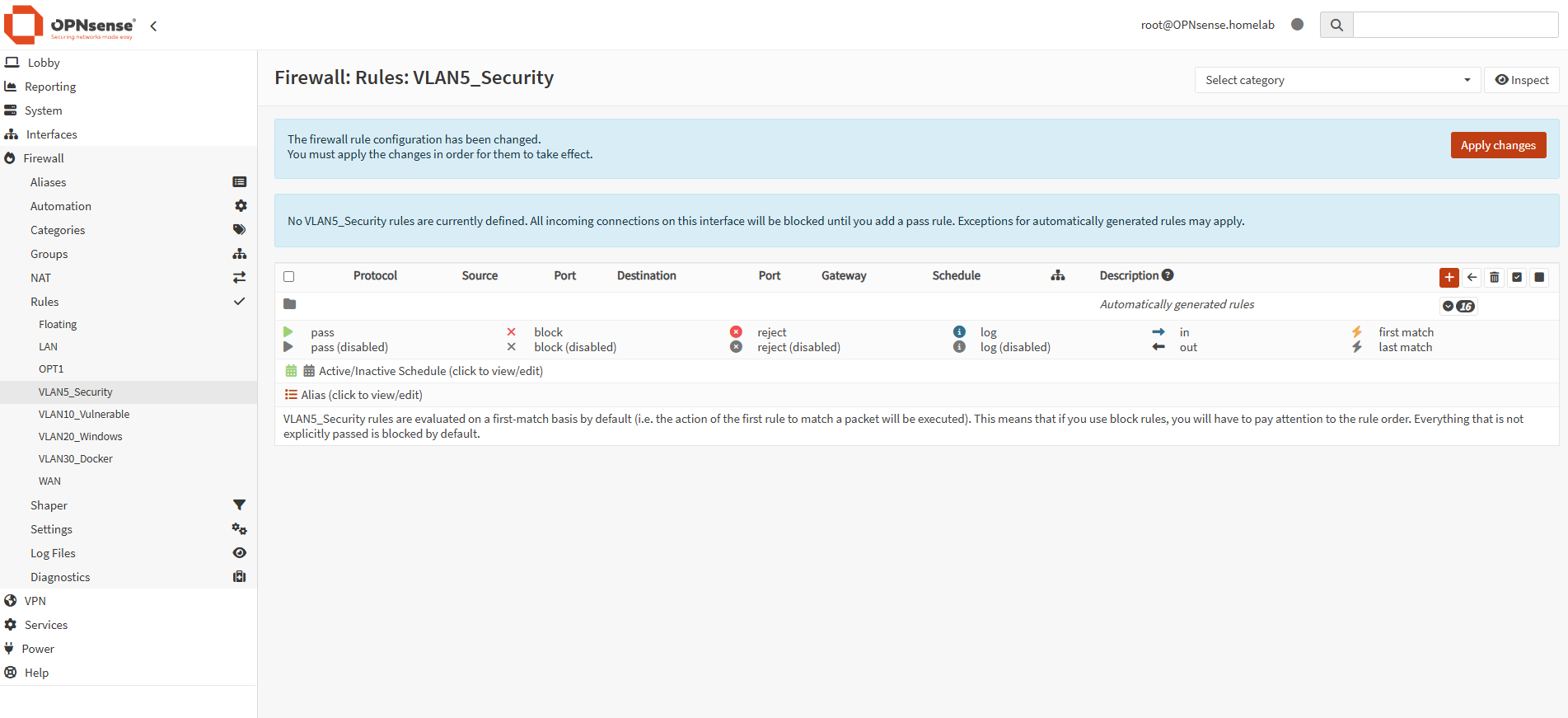Click the Categories tags icon

click(x=240, y=230)
